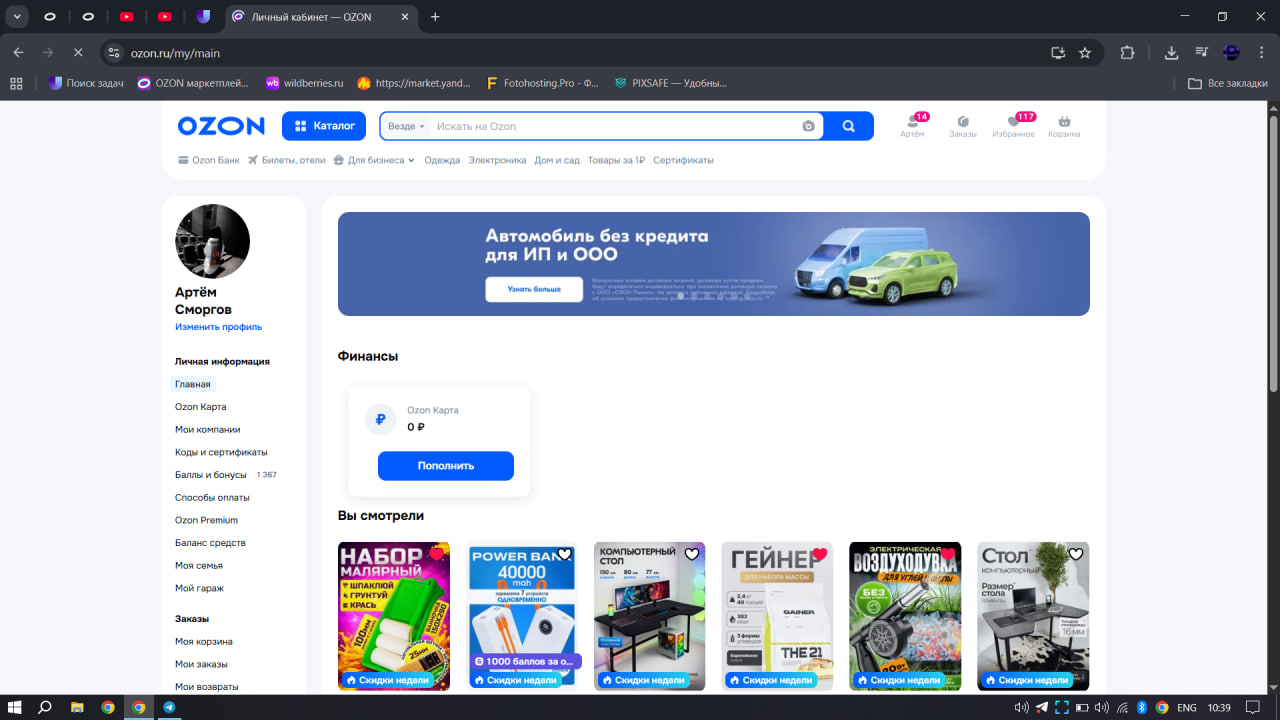The image size is (1280, 720).
Task: Open the Воздуходувка product thumbnail
Action: coord(905,616)
